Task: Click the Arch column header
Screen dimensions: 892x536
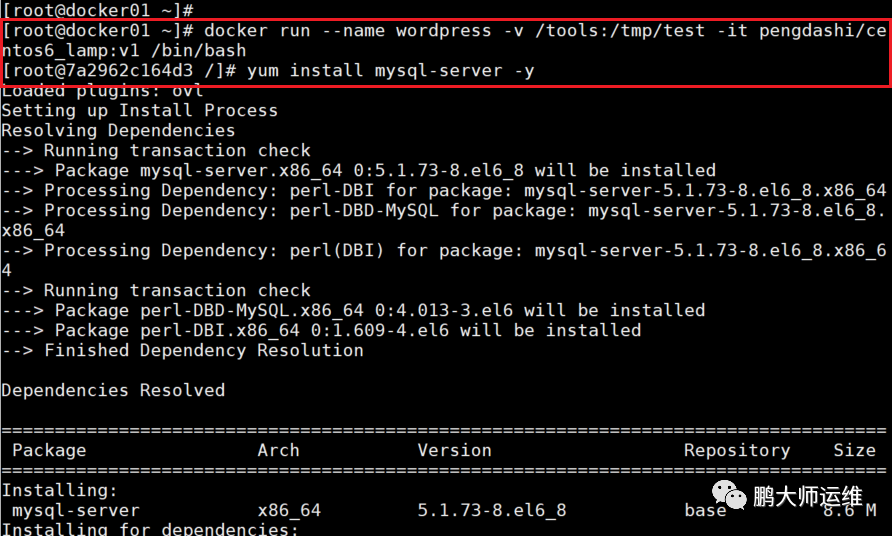Action: 278,450
